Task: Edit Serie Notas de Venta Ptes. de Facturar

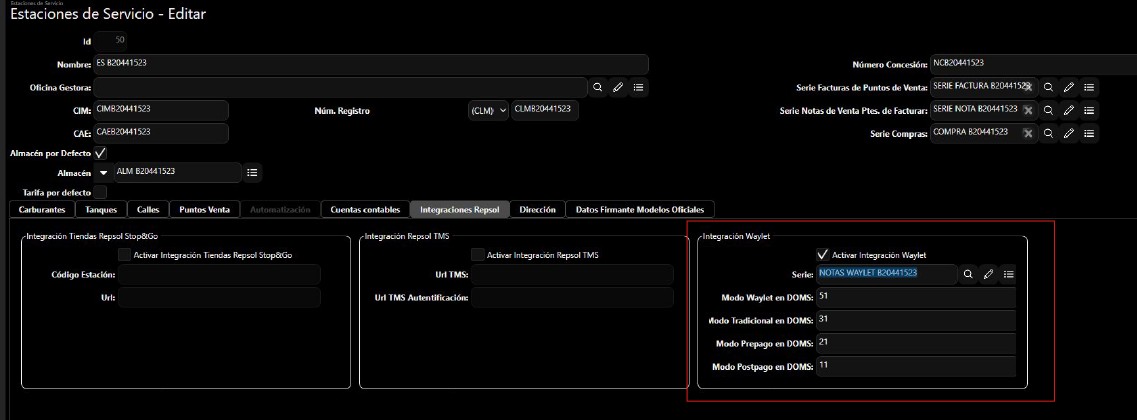Action: (x=1069, y=110)
